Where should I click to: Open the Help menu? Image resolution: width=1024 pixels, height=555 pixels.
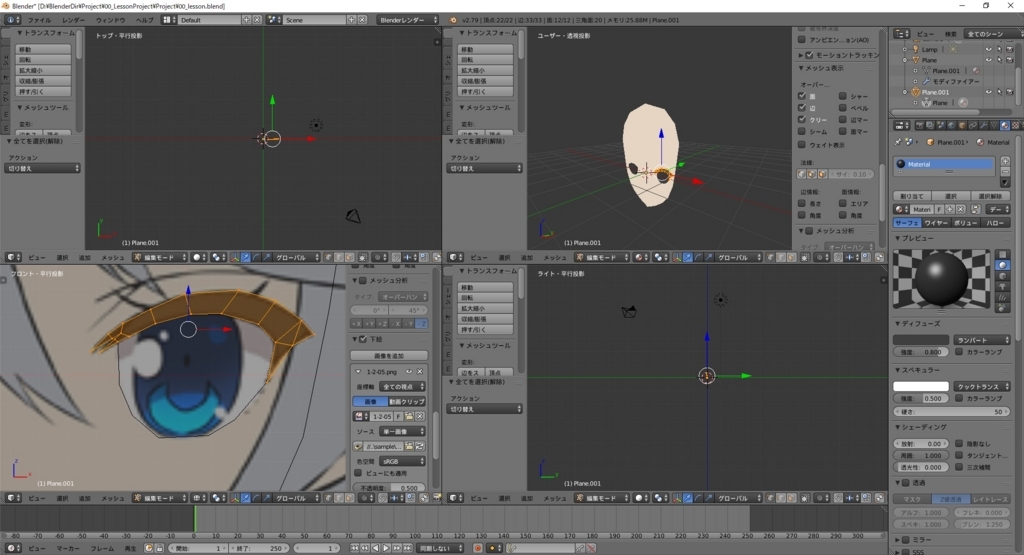[x=144, y=20]
